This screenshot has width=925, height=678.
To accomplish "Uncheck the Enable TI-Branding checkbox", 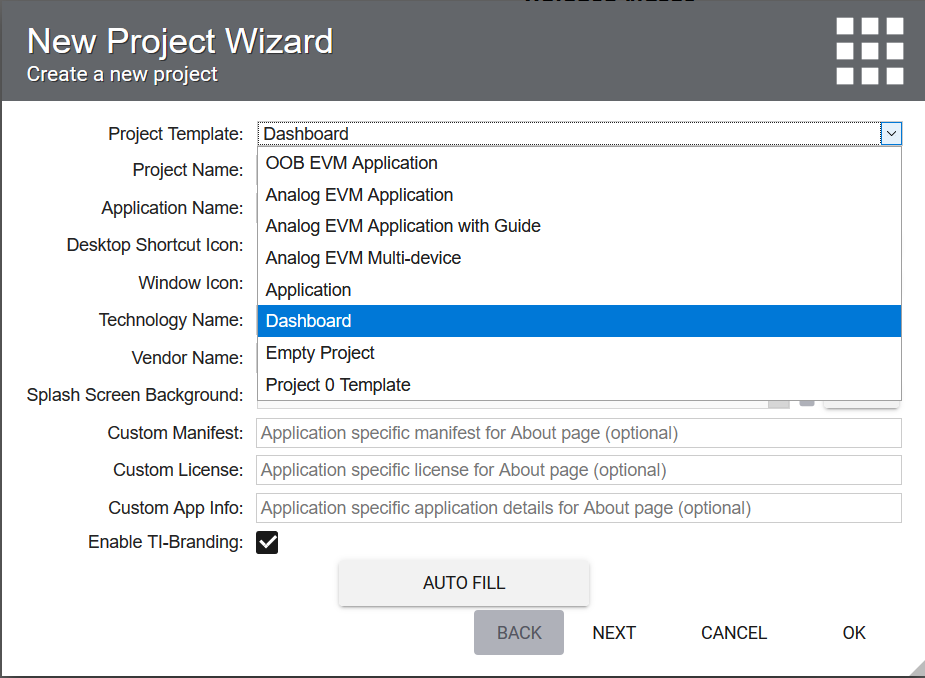I will [x=267, y=543].
